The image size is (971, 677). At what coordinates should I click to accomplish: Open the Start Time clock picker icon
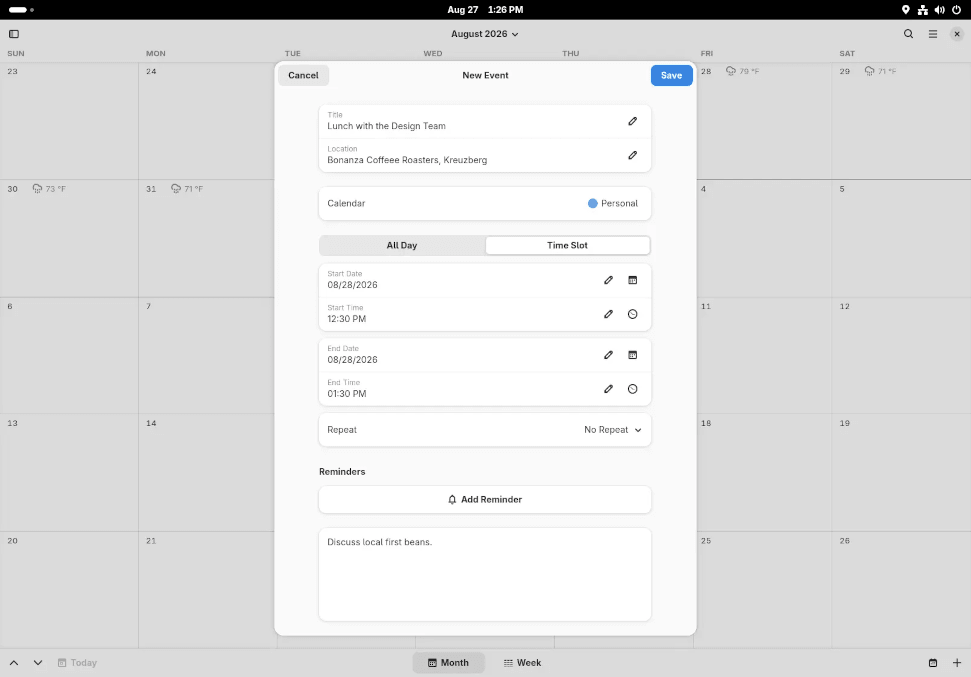click(x=632, y=314)
